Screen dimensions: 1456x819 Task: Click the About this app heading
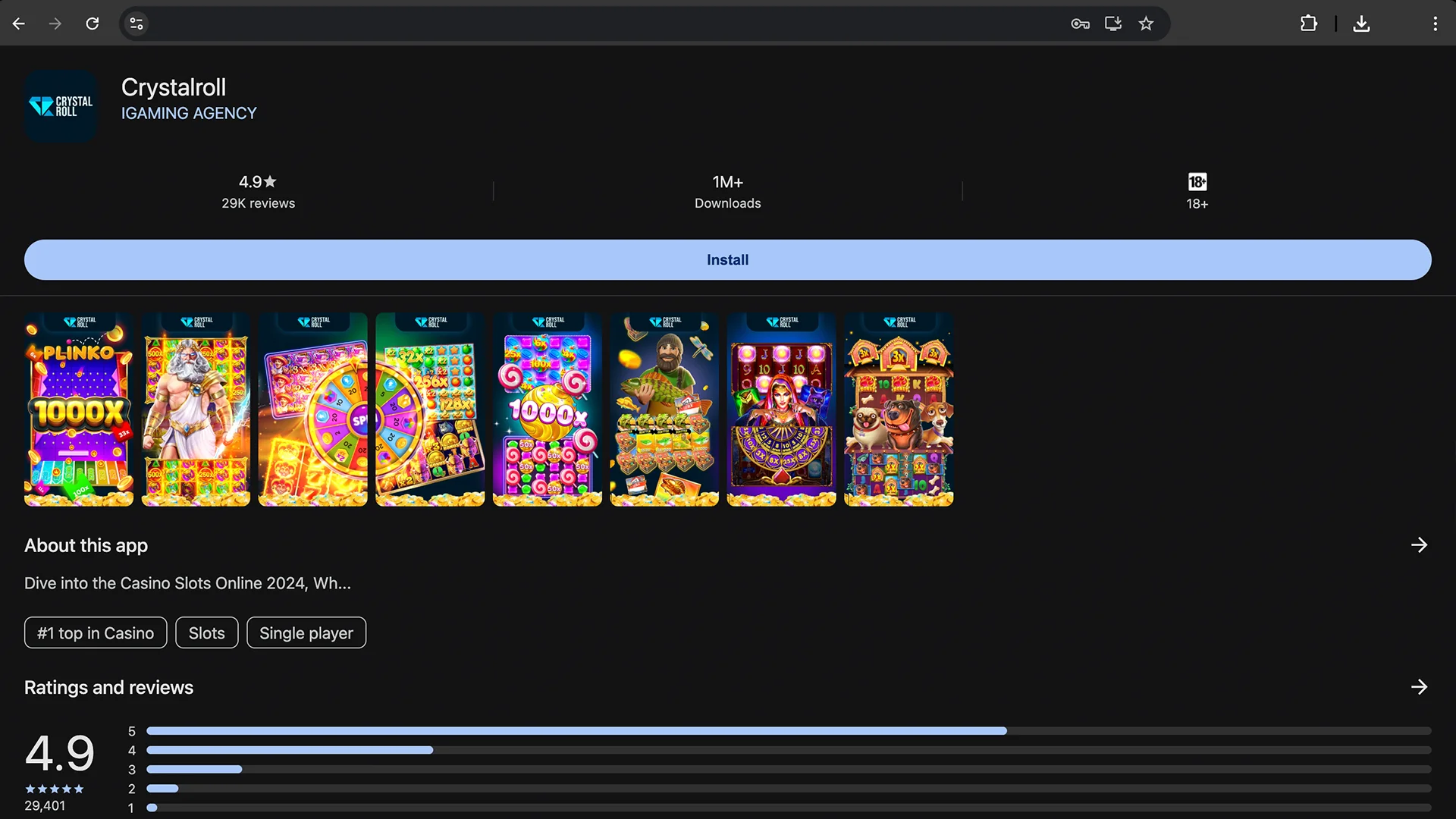click(x=86, y=545)
